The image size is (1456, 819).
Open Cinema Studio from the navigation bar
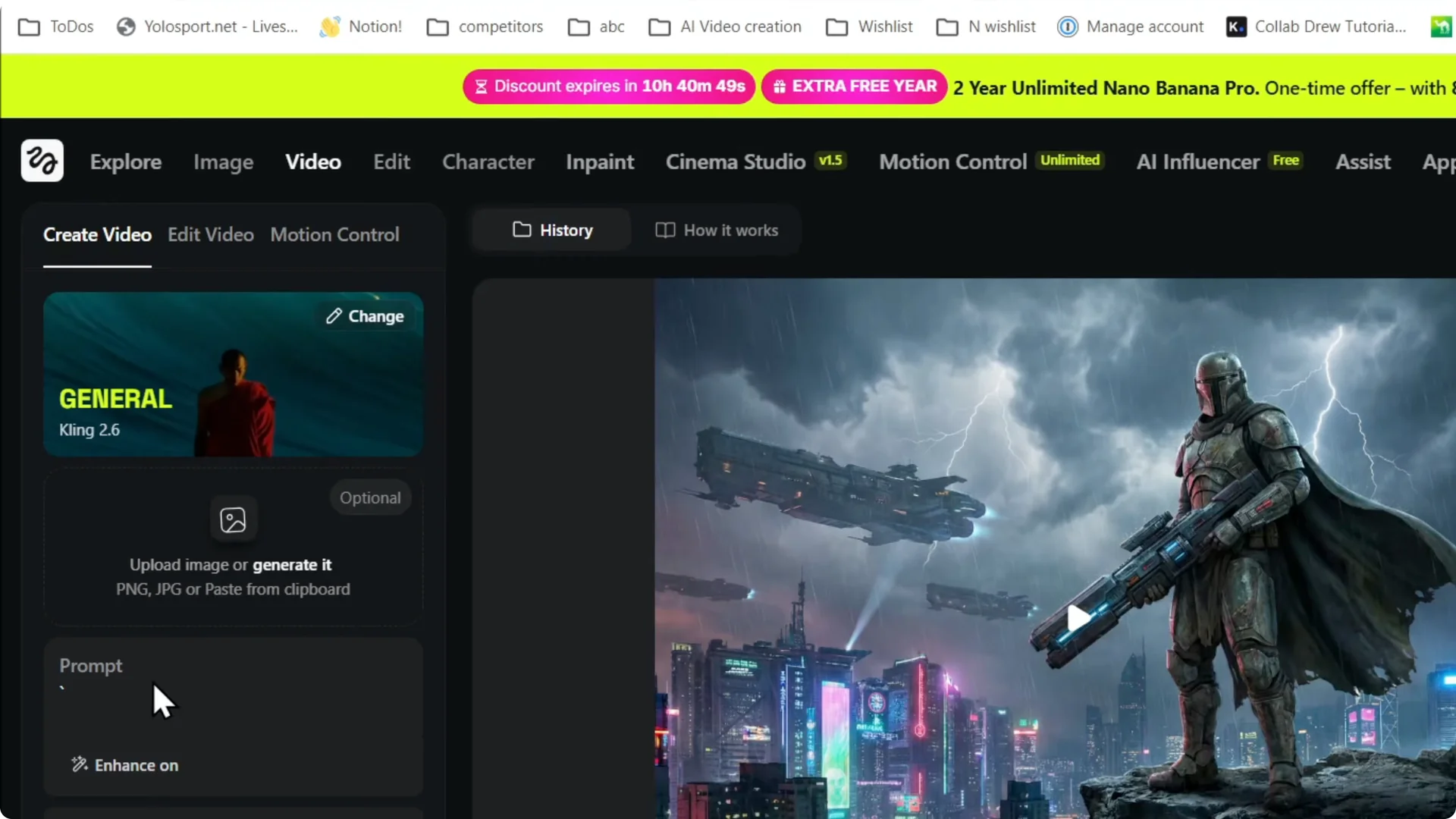pos(735,161)
